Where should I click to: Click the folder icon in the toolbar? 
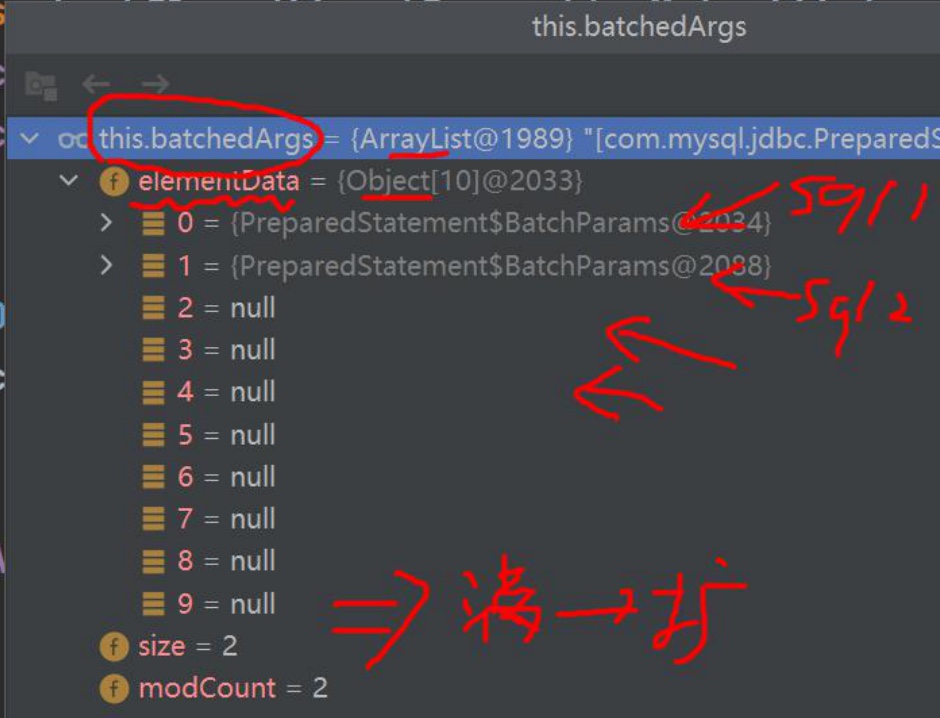[x=41, y=85]
